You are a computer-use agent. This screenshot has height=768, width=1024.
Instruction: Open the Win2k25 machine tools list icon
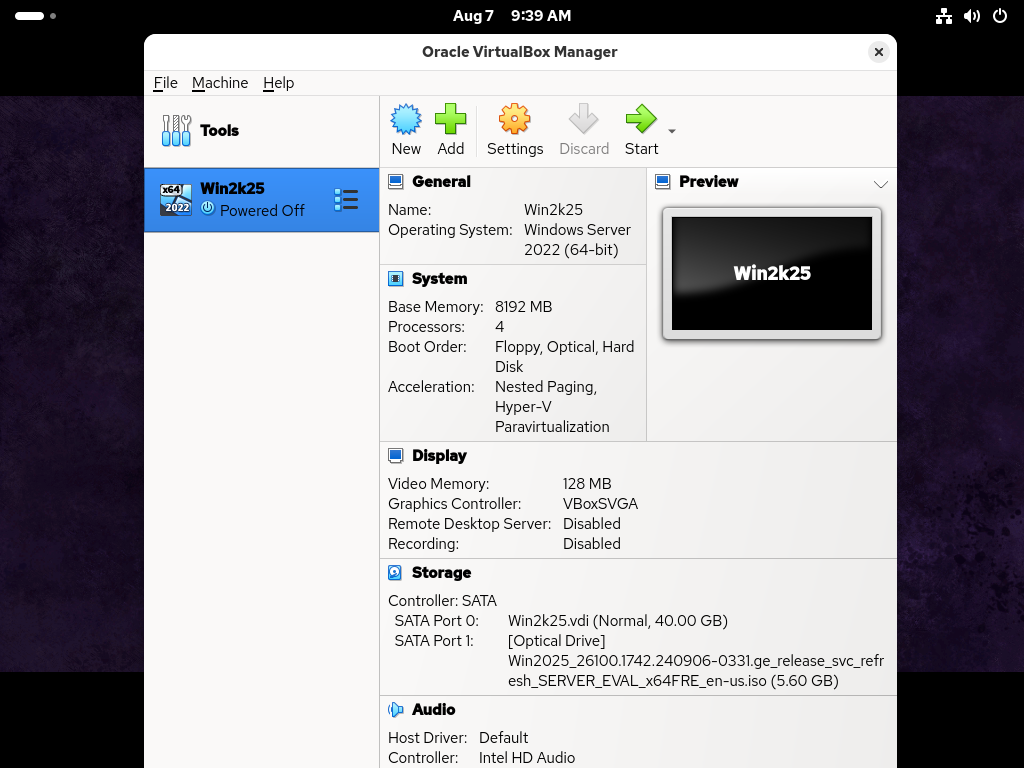(346, 200)
